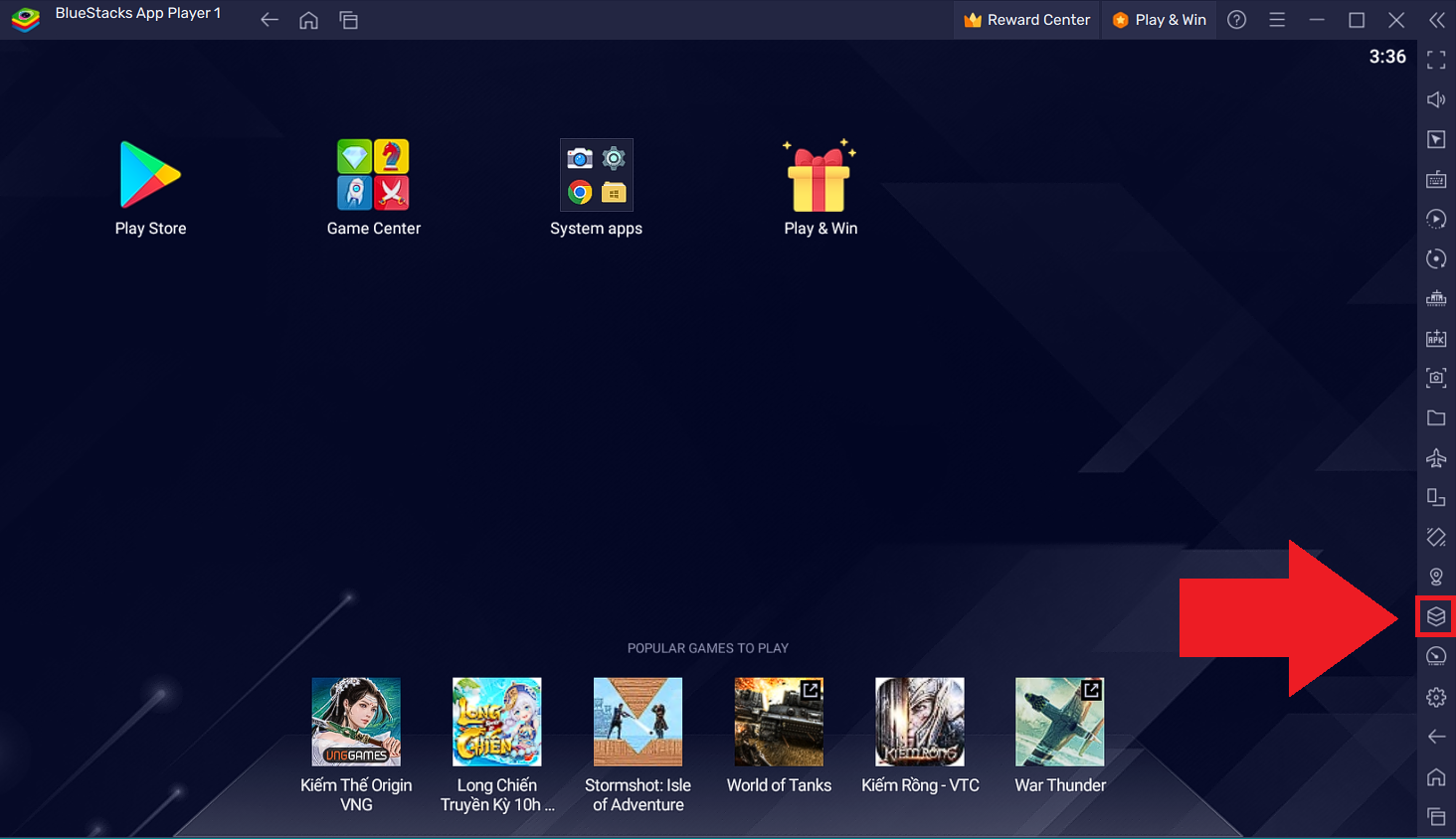Open recent apps from title bar
This screenshot has width=1456, height=839.
pyautogui.click(x=348, y=20)
